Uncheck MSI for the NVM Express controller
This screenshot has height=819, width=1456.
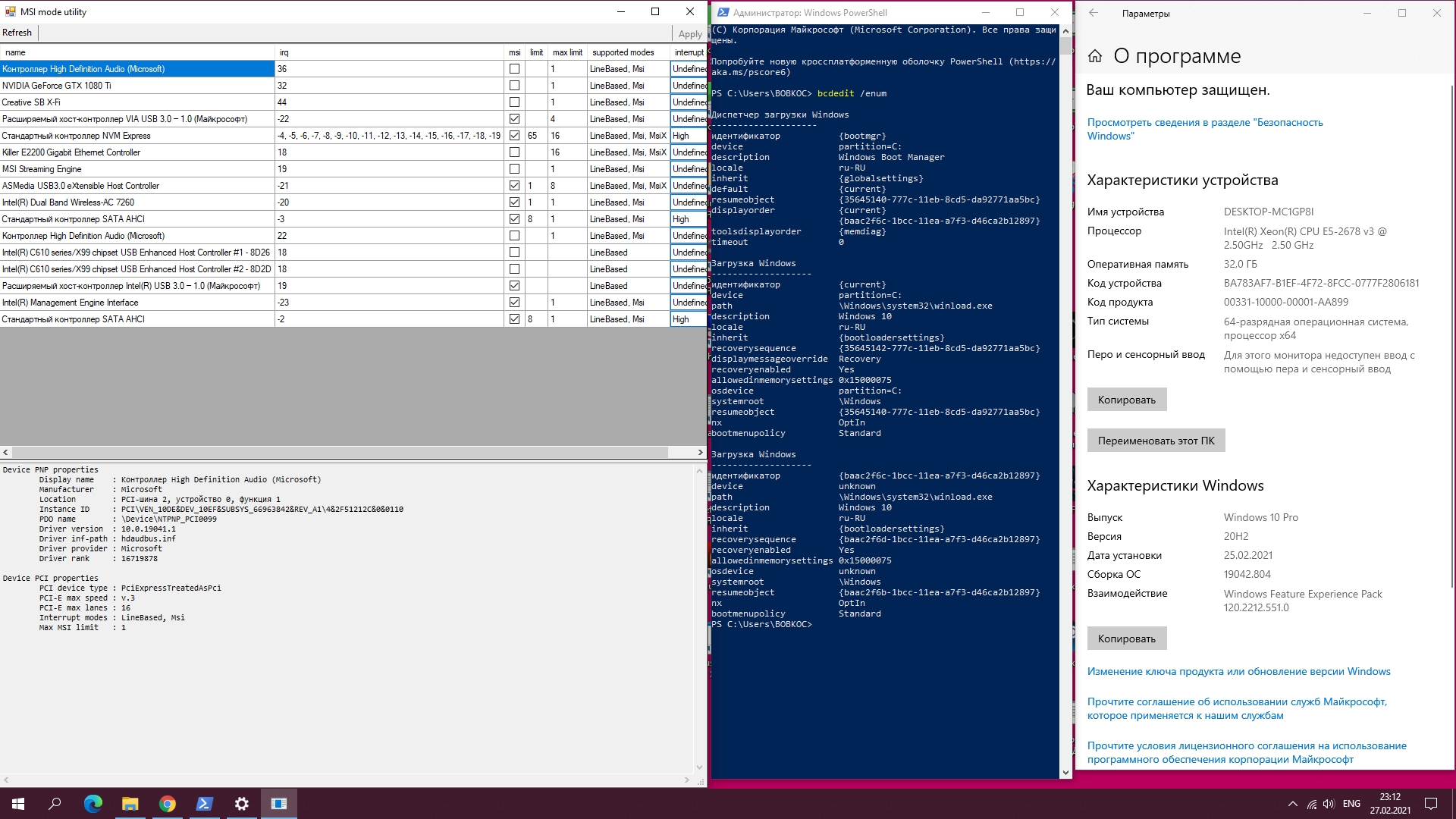(515, 136)
